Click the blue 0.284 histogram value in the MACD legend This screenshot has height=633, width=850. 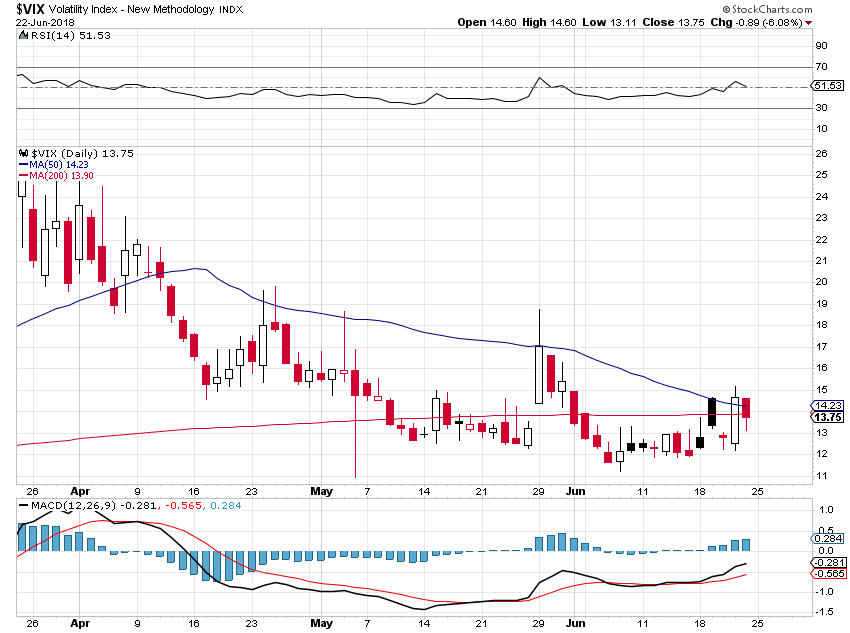pos(226,505)
